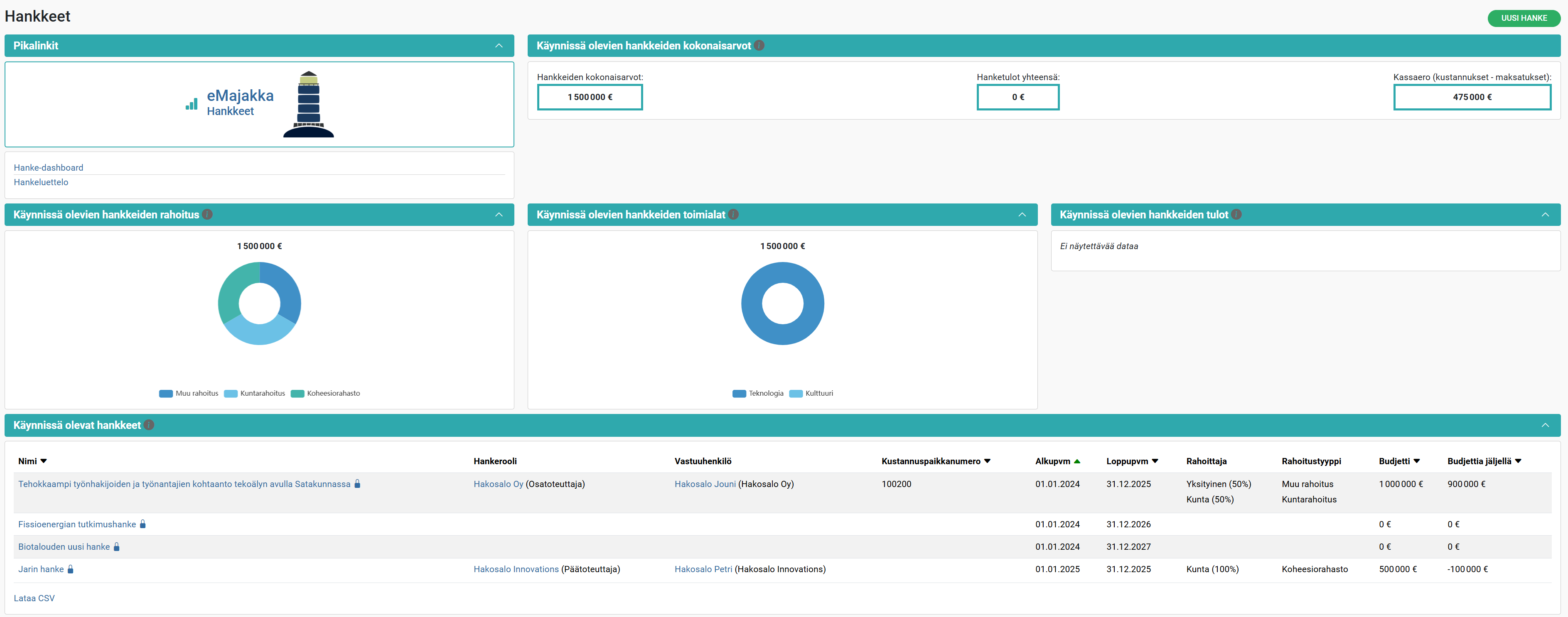
Task: Click lock icon beside Fissioenergian tutkimushanke
Action: (143, 524)
